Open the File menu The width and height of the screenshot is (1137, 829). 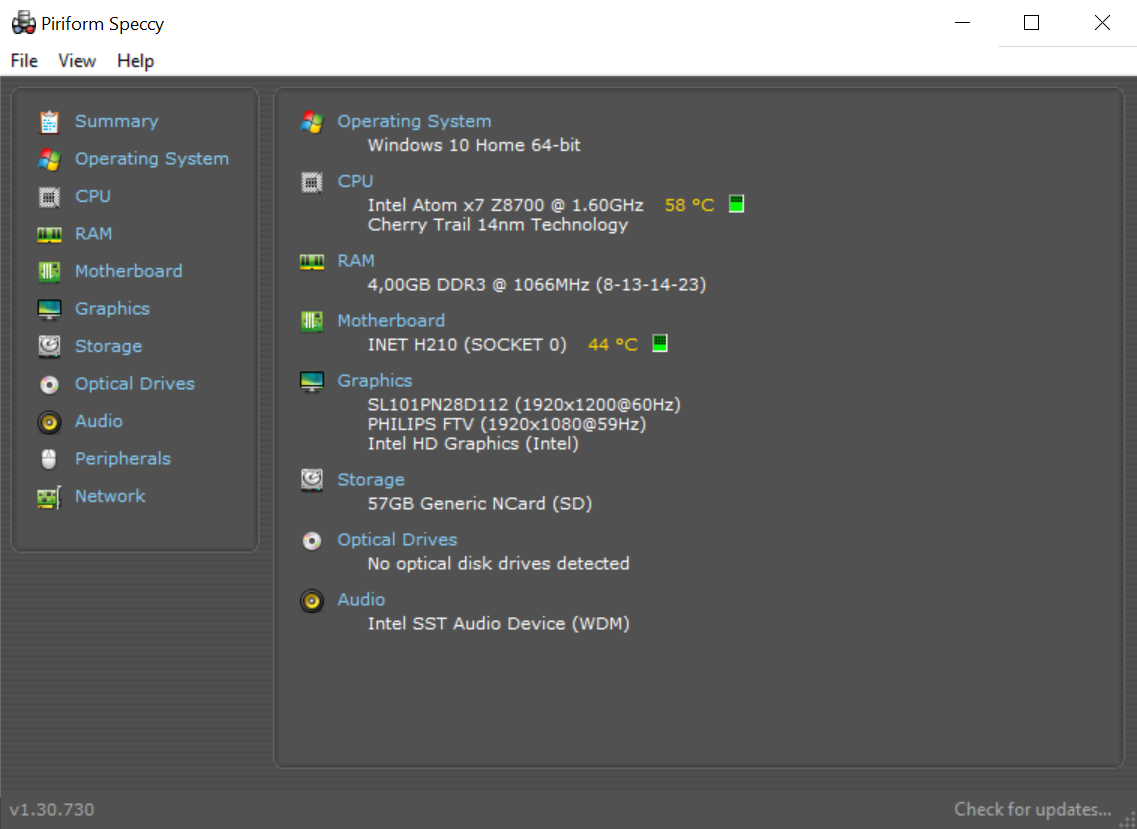pos(24,61)
